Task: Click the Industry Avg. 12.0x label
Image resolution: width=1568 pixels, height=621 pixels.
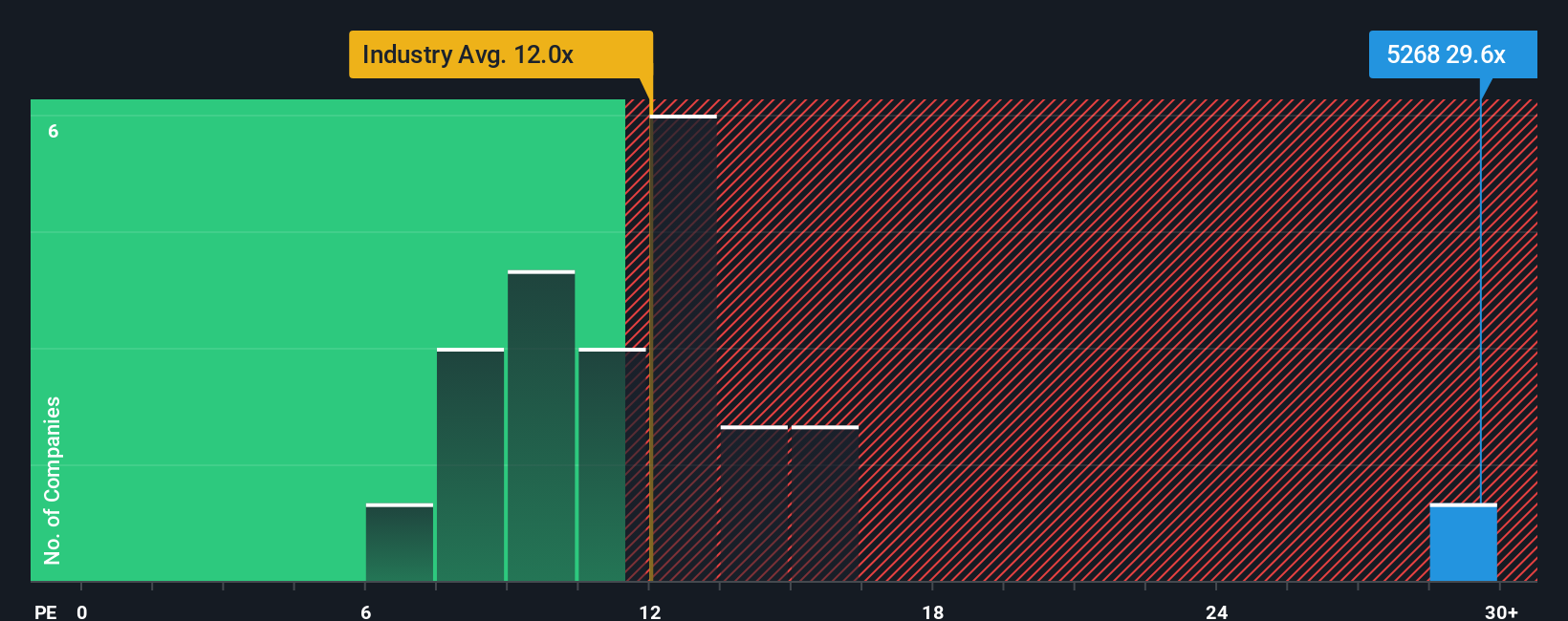Action: [x=500, y=54]
